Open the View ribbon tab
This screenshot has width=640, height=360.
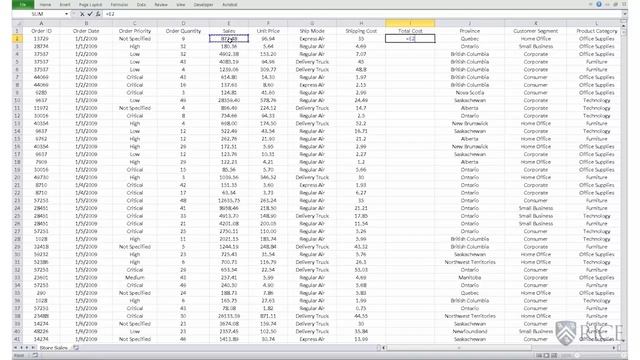[181, 4]
